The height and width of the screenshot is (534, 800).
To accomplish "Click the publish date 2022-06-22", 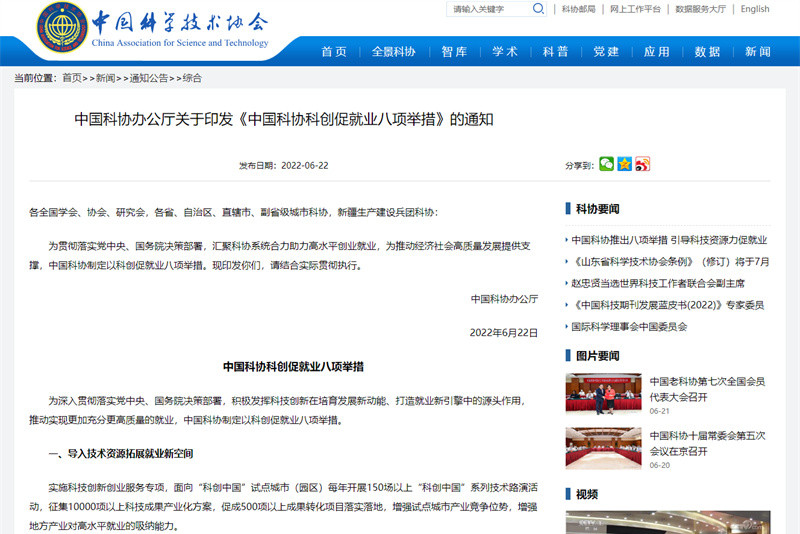I will point(305,166).
